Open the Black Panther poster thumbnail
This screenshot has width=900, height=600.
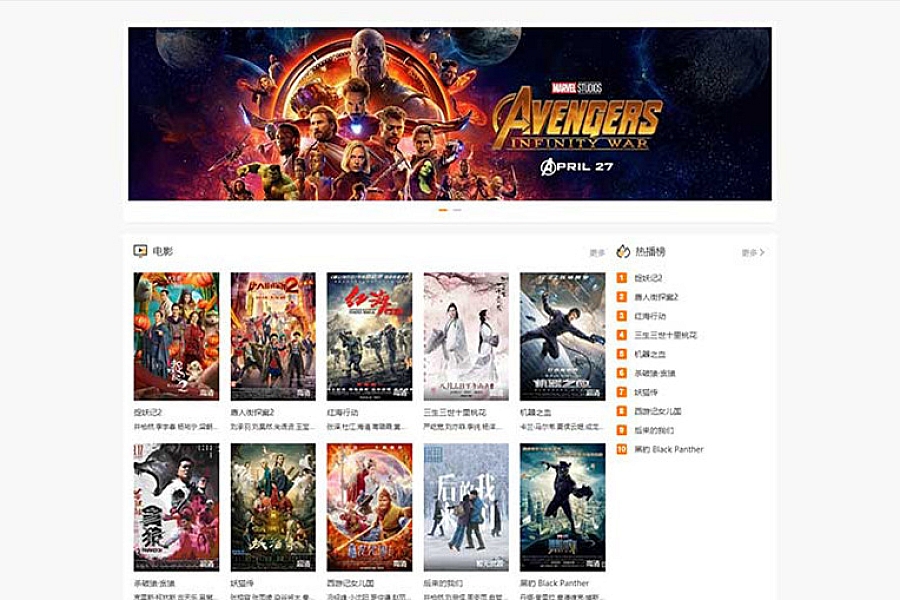tap(562, 507)
